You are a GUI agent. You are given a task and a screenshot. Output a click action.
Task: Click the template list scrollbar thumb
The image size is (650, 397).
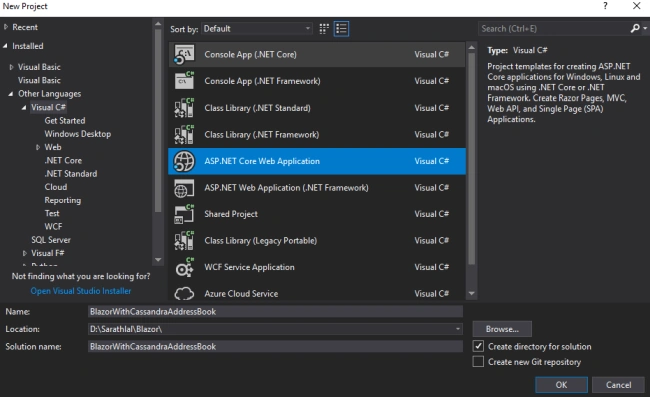click(x=471, y=158)
